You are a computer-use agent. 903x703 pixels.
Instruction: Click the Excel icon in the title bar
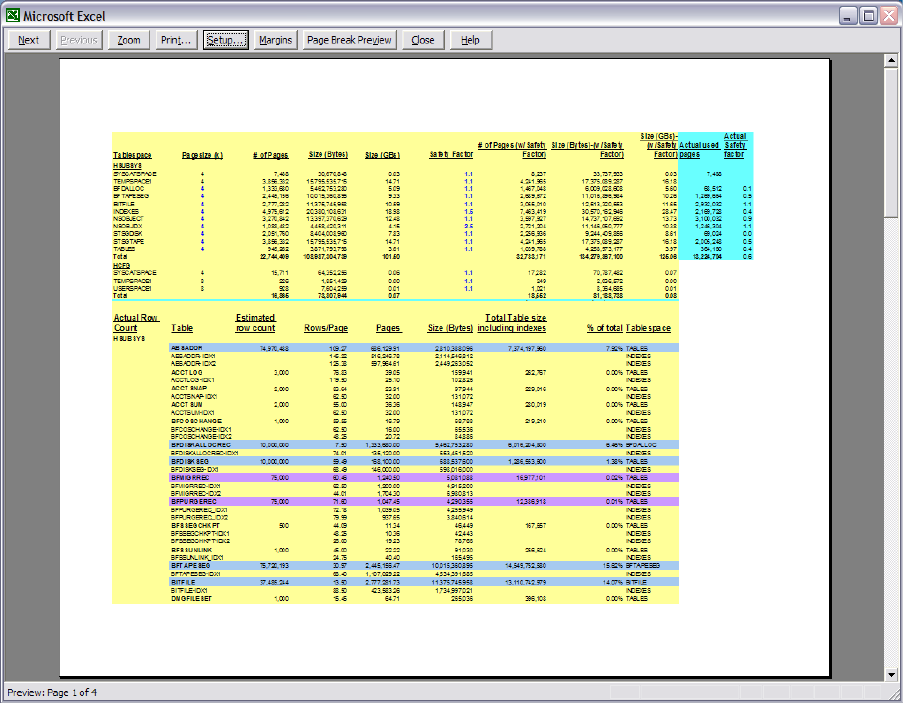pyautogui.click(x=12, y=16)
